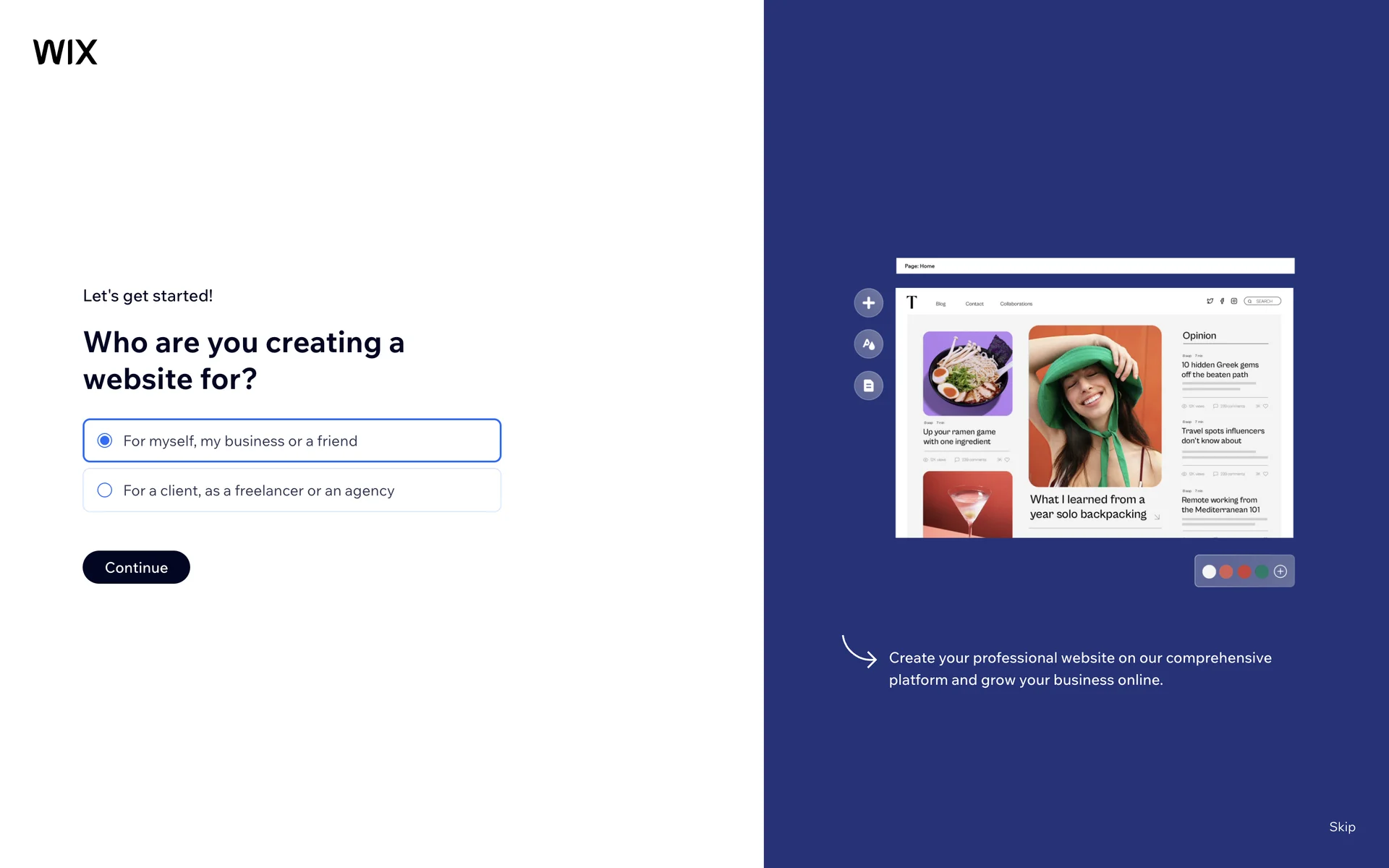The image size is (1389, 868).
Task: Click Blog in the preview navigation
Action: click(x=940, y=304)
